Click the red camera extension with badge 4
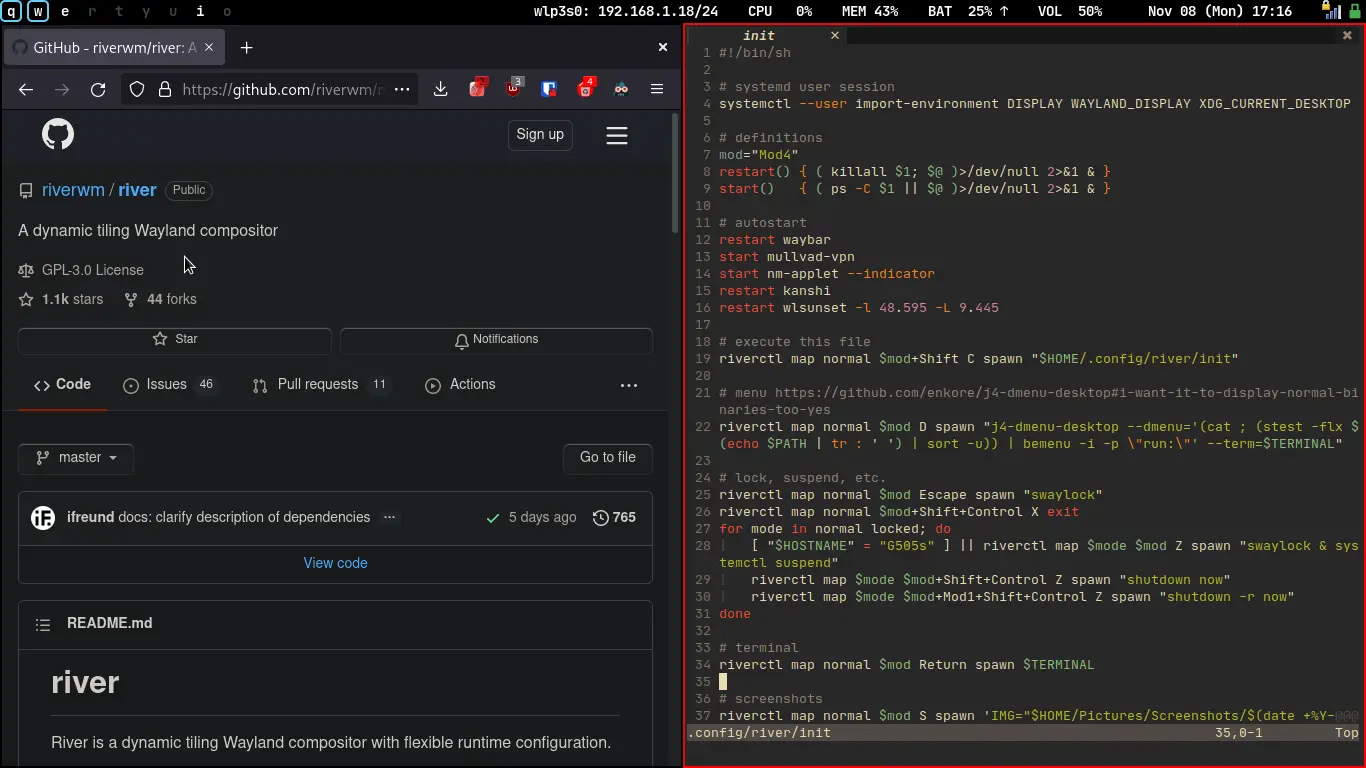The width and height of the screenshot is (1366, 768). pyautogui.click(x=586, y=88)
